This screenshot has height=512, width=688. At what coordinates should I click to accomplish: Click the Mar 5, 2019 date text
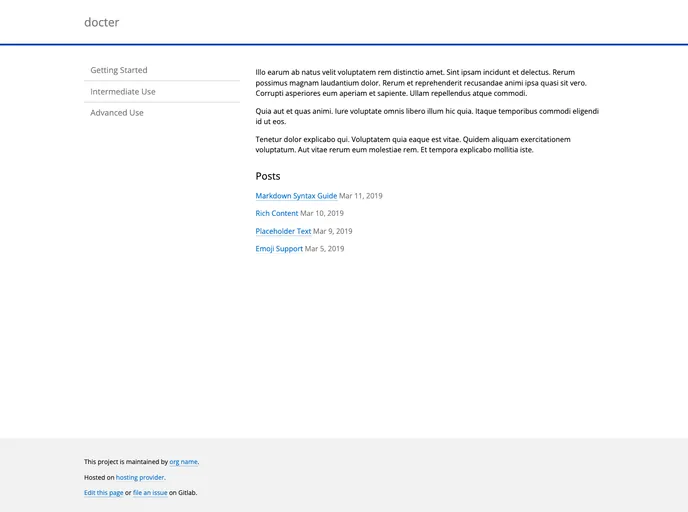[324, 249]
